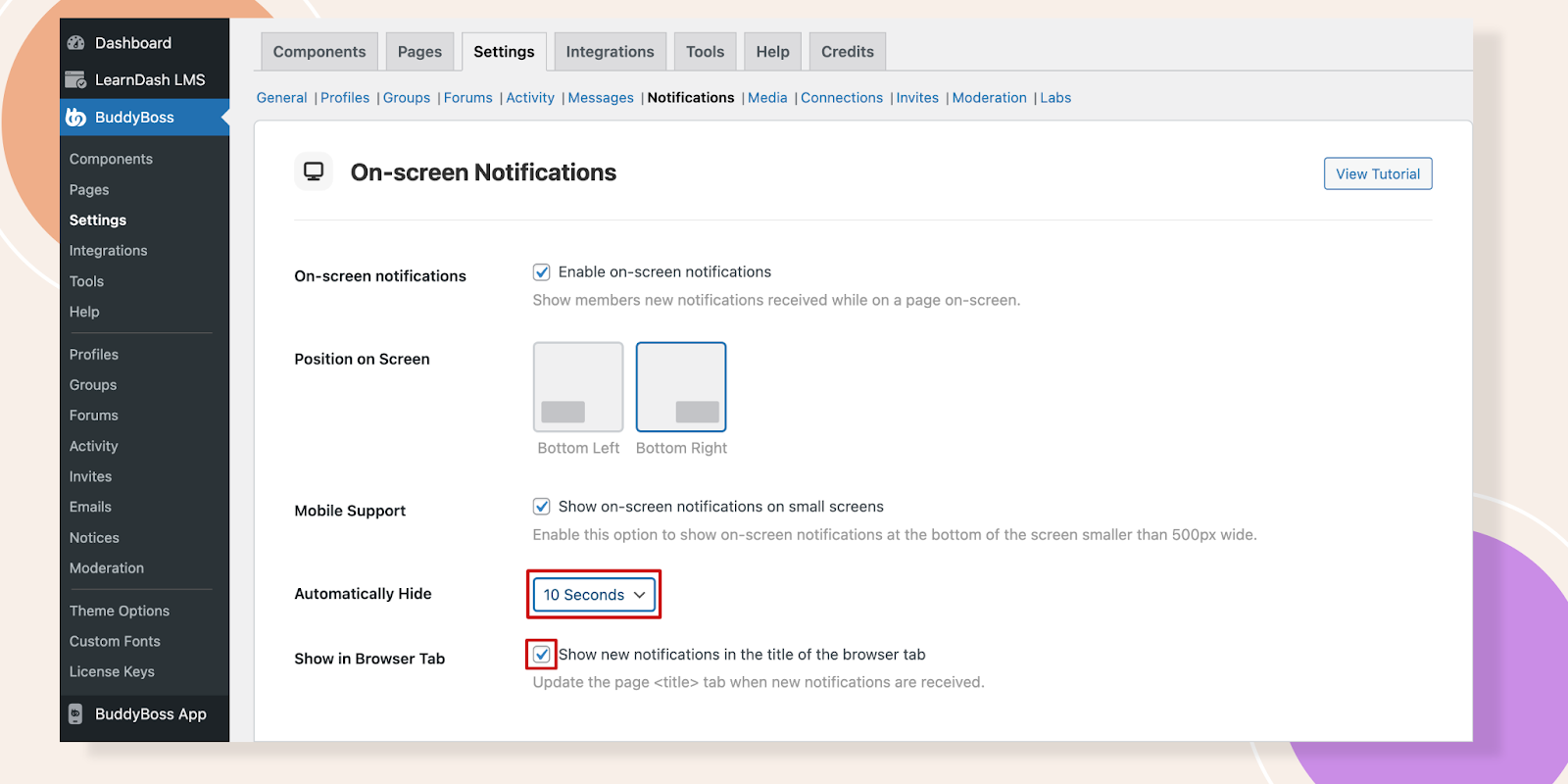Image resolution: width=1568 pixels, height=784 pixels.
Task: Open the Forums settings sub-link
Action: (468, 98)
